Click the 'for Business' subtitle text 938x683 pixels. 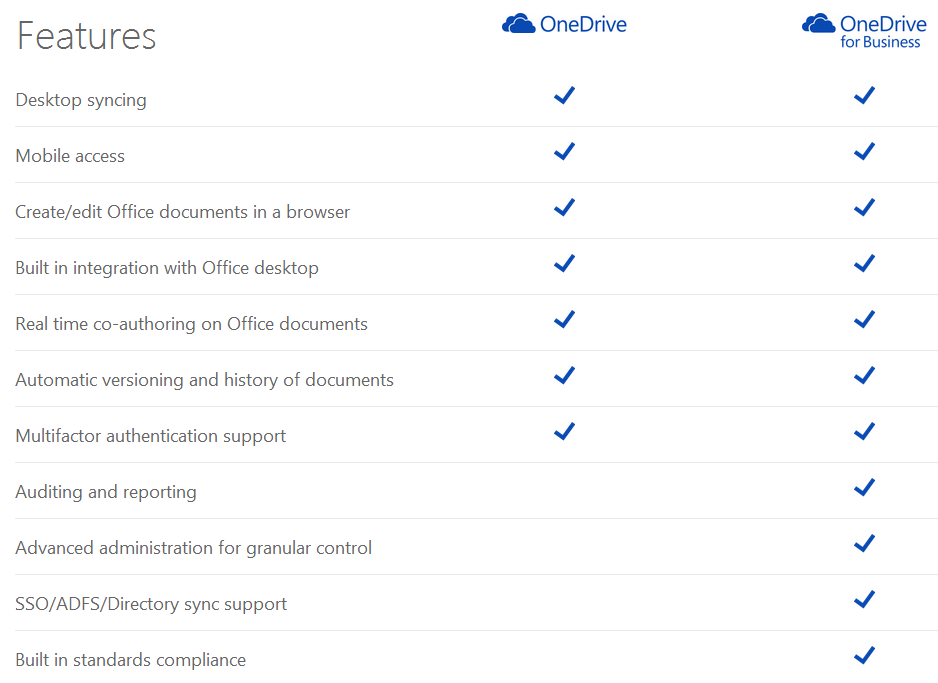click(880, 42)
